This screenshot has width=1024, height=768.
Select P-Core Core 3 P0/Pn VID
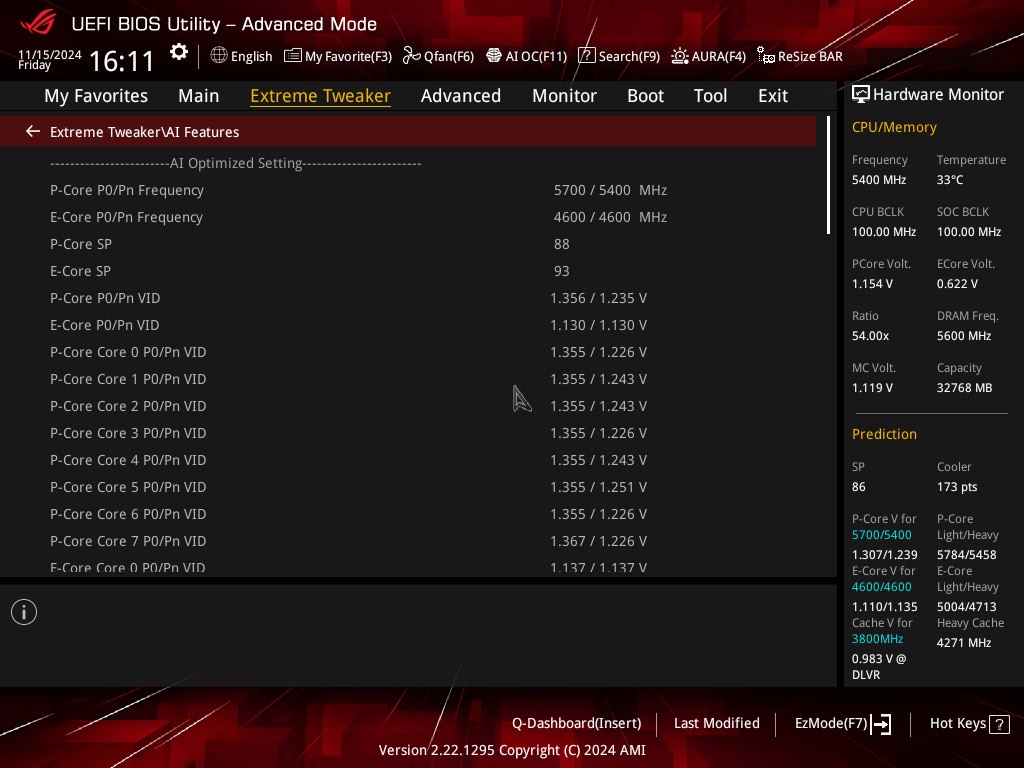pos(408,433)
